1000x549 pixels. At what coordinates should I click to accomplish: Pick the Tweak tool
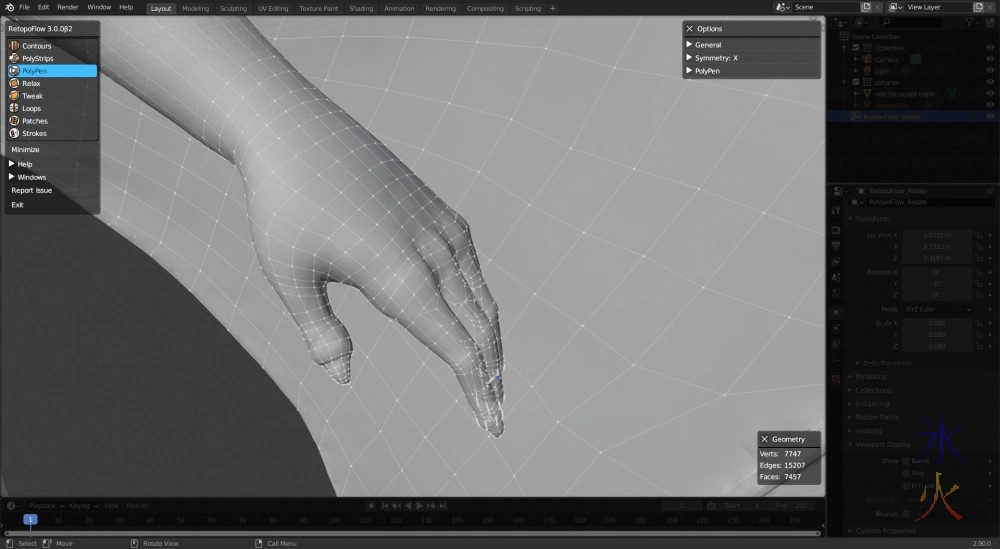(x=32, y=96)
